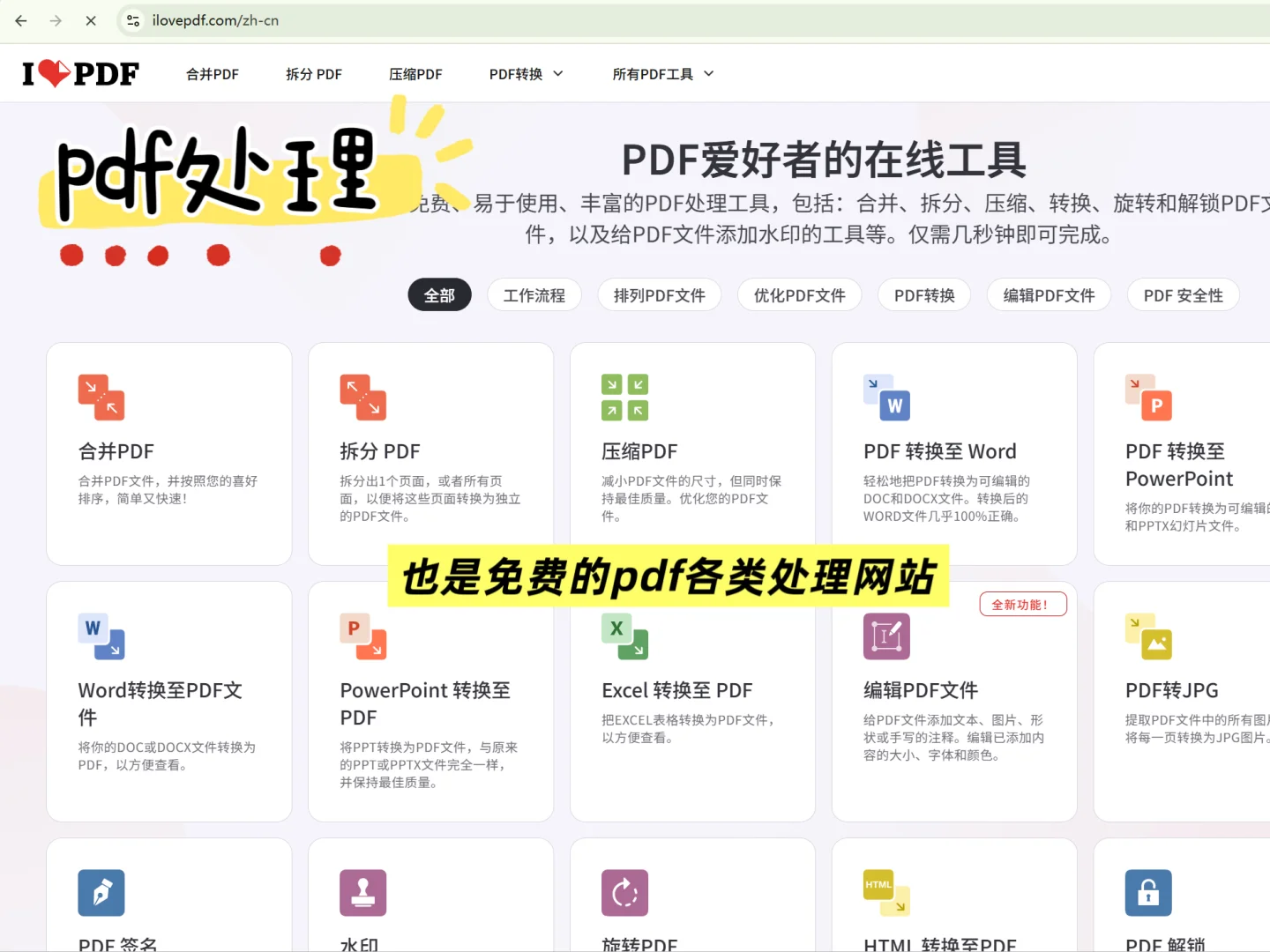The height and width of the screenshot is (952, 1270).
Task: Click the Excel 转换至 PDF icon
Action: click(625, 636)
